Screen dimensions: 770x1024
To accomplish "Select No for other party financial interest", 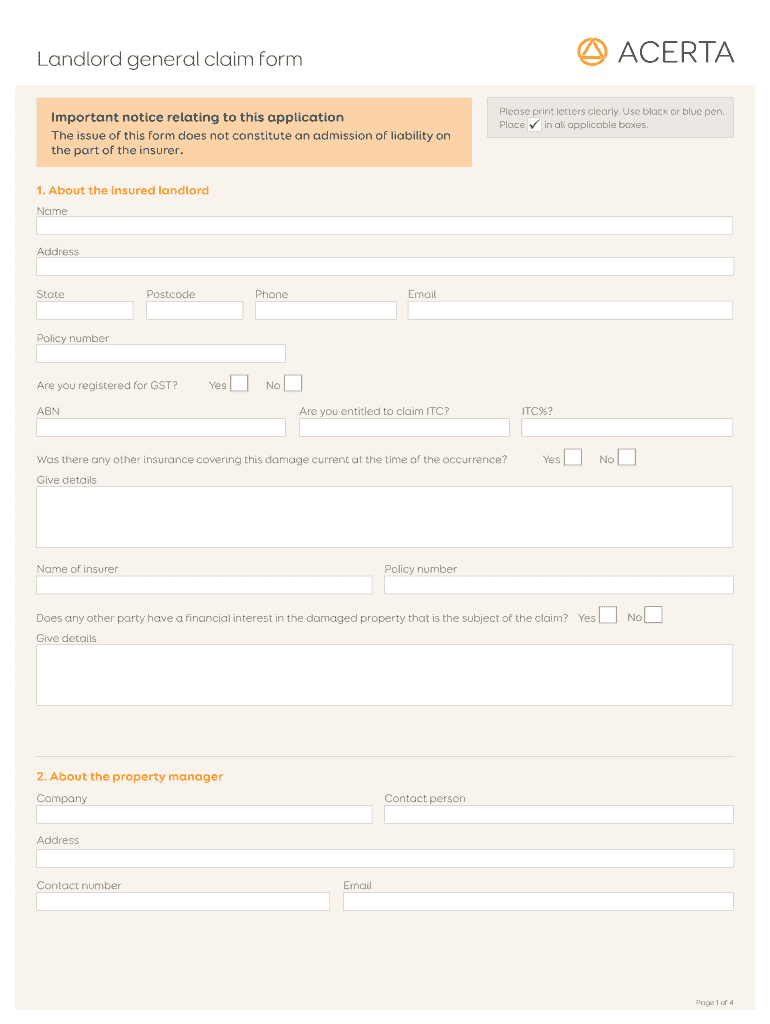I will 653,616.
